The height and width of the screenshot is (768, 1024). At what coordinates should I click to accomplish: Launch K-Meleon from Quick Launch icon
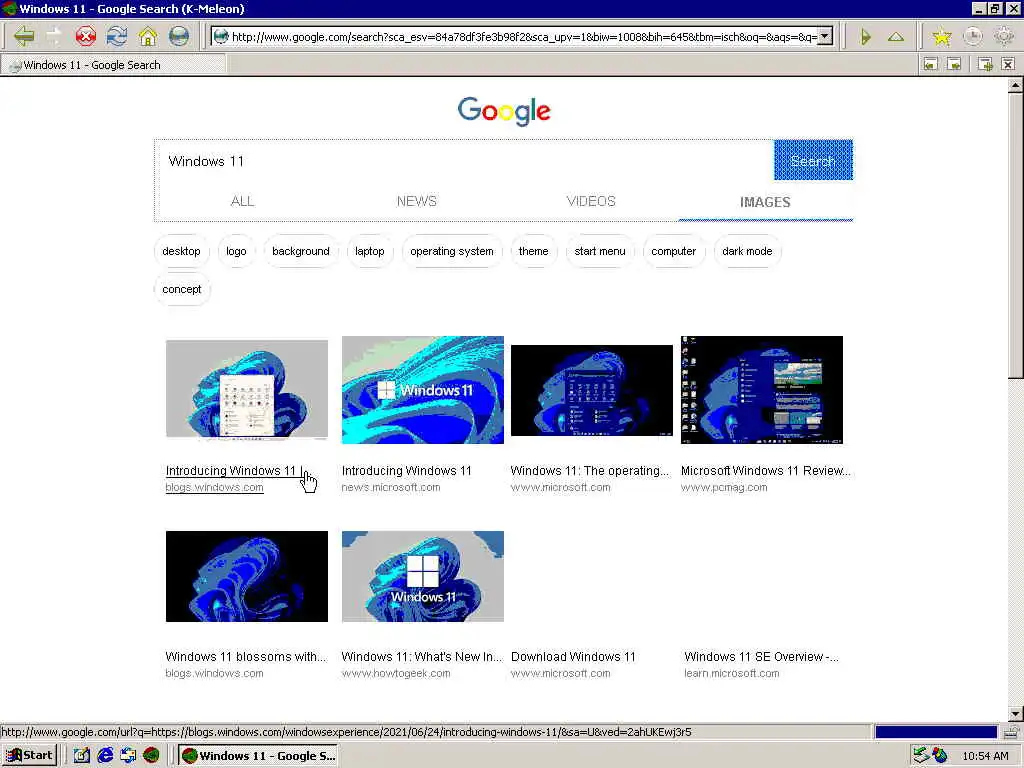point(152,756)
